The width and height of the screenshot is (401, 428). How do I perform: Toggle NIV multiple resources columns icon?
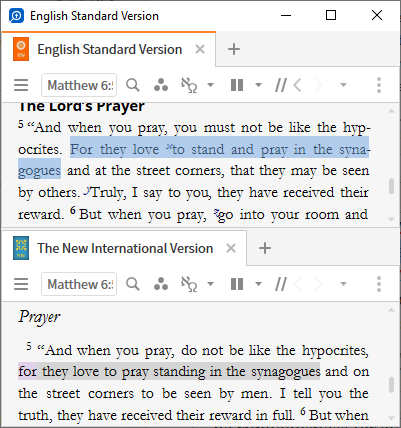[x=237, y=284]
